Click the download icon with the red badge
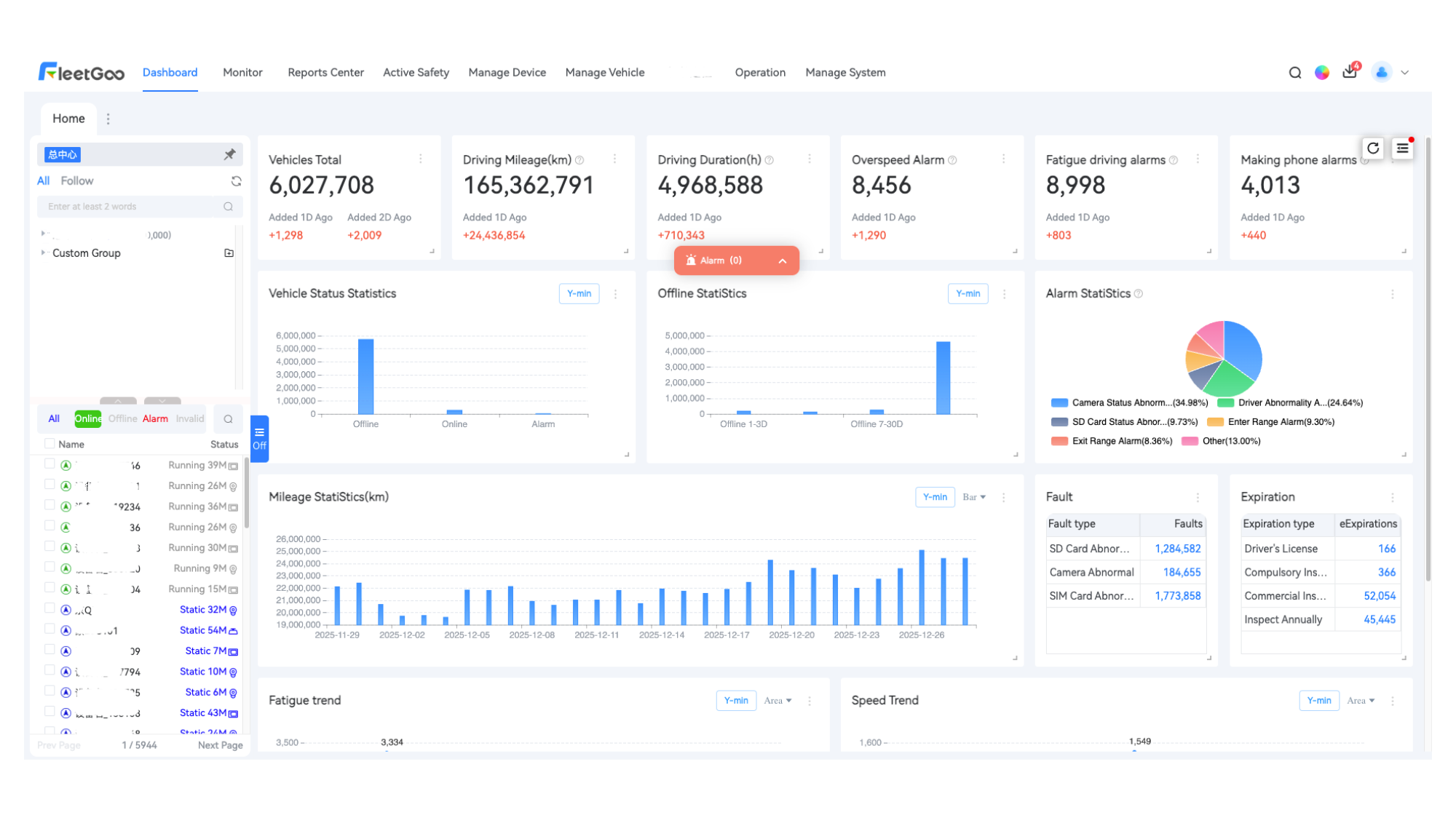This screenshot has width=1456, height=815. [1350, 73]
